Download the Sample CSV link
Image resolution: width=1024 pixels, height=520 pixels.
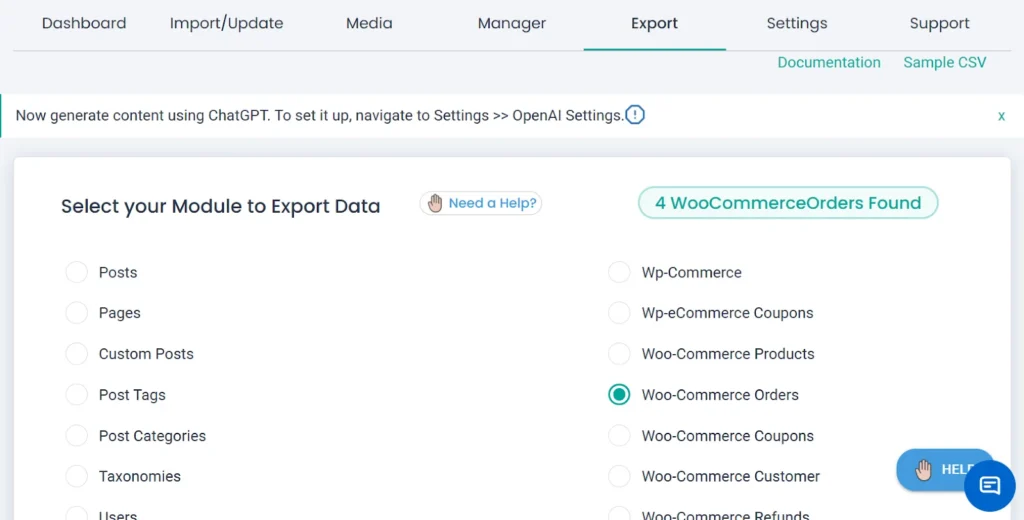pyautogui.click(x=944, y=62)
